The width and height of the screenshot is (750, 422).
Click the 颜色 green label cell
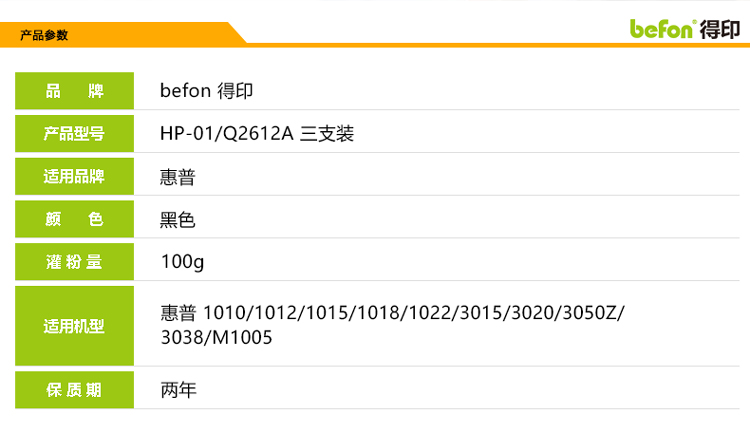(74, 220)
